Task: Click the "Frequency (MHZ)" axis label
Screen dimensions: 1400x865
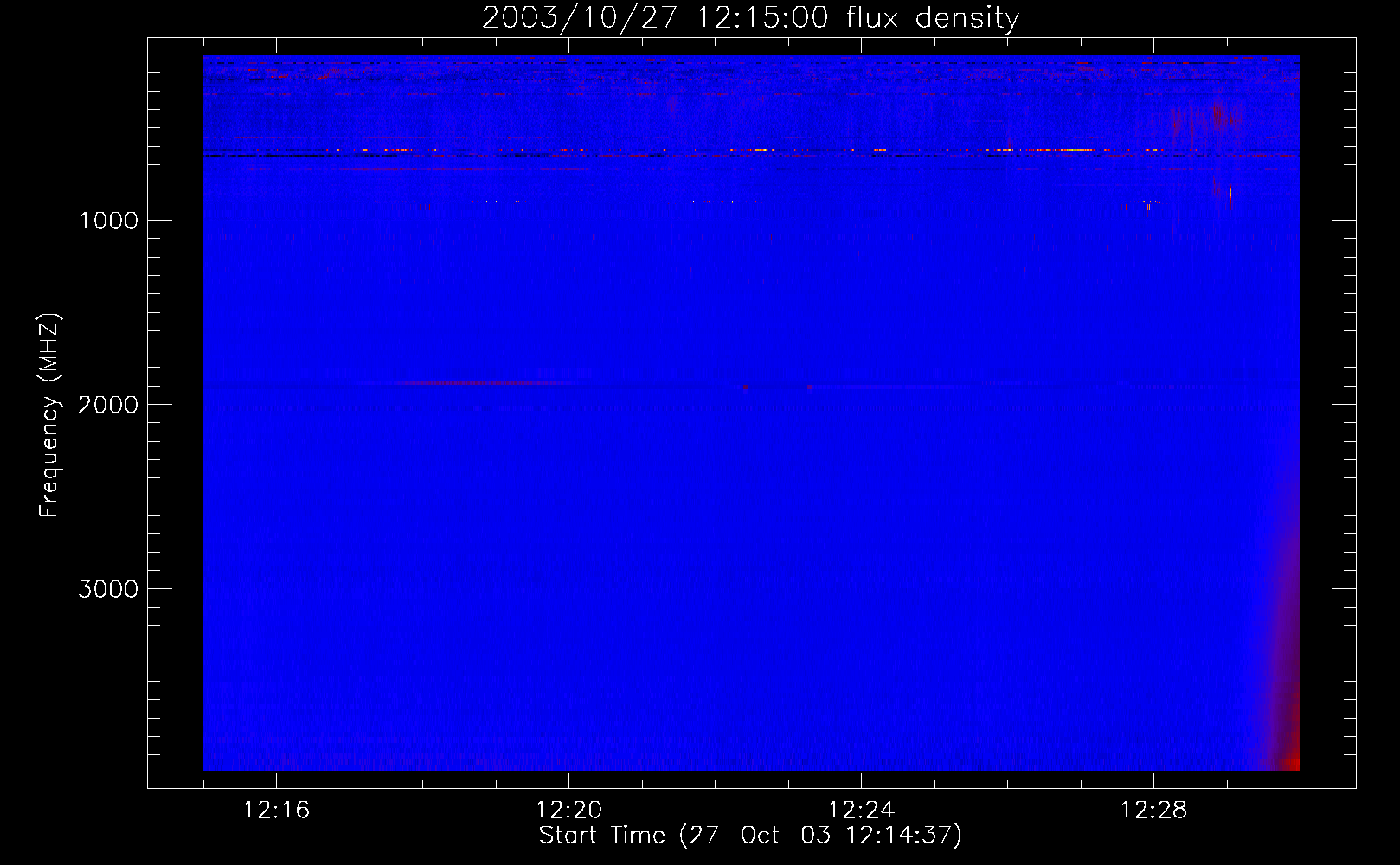Action: (49, 415)
